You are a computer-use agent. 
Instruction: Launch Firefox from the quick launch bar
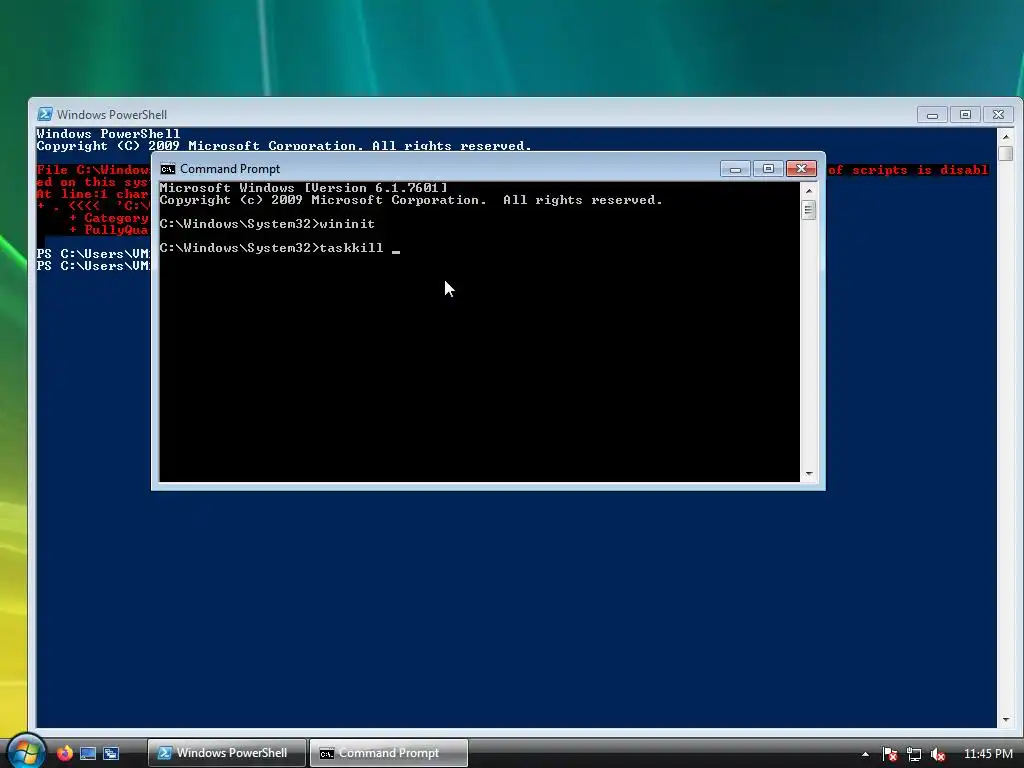point(64,753)
